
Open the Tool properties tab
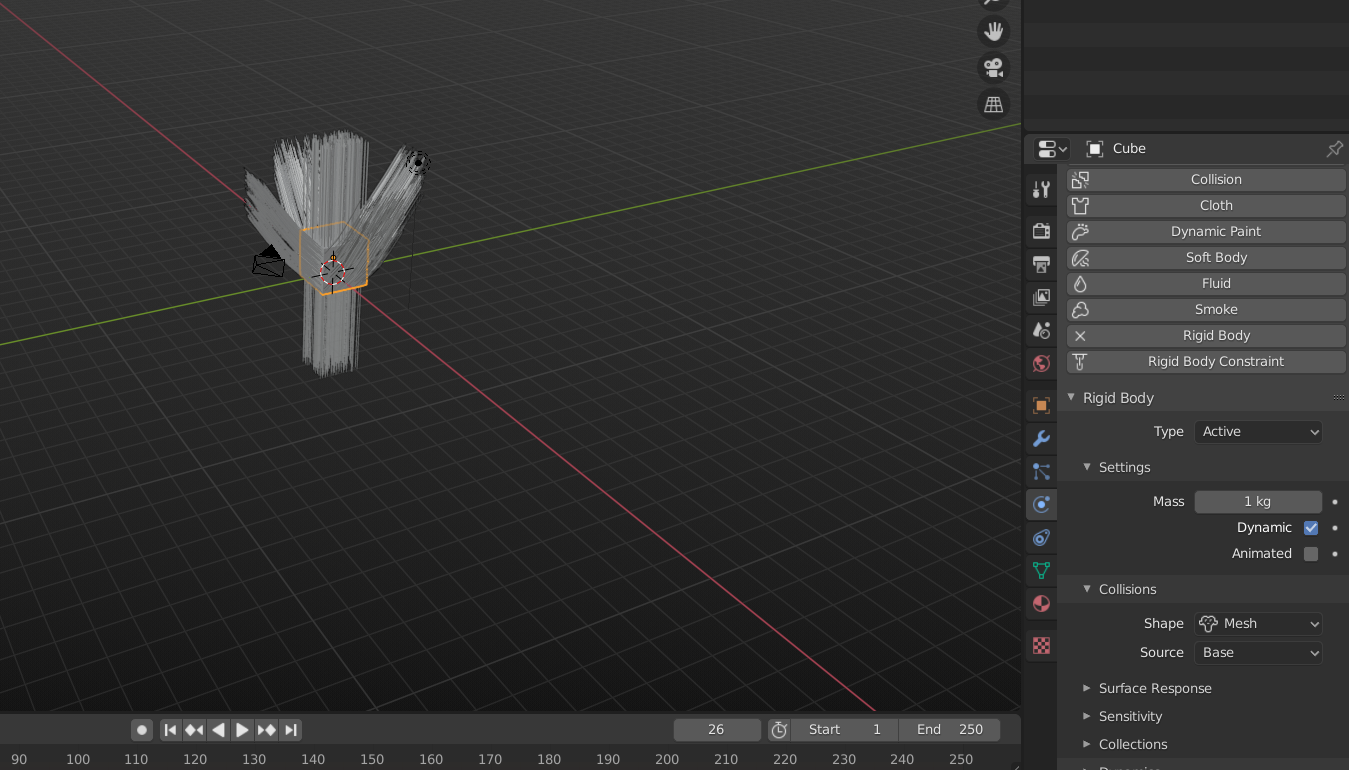coord(1041,189)
